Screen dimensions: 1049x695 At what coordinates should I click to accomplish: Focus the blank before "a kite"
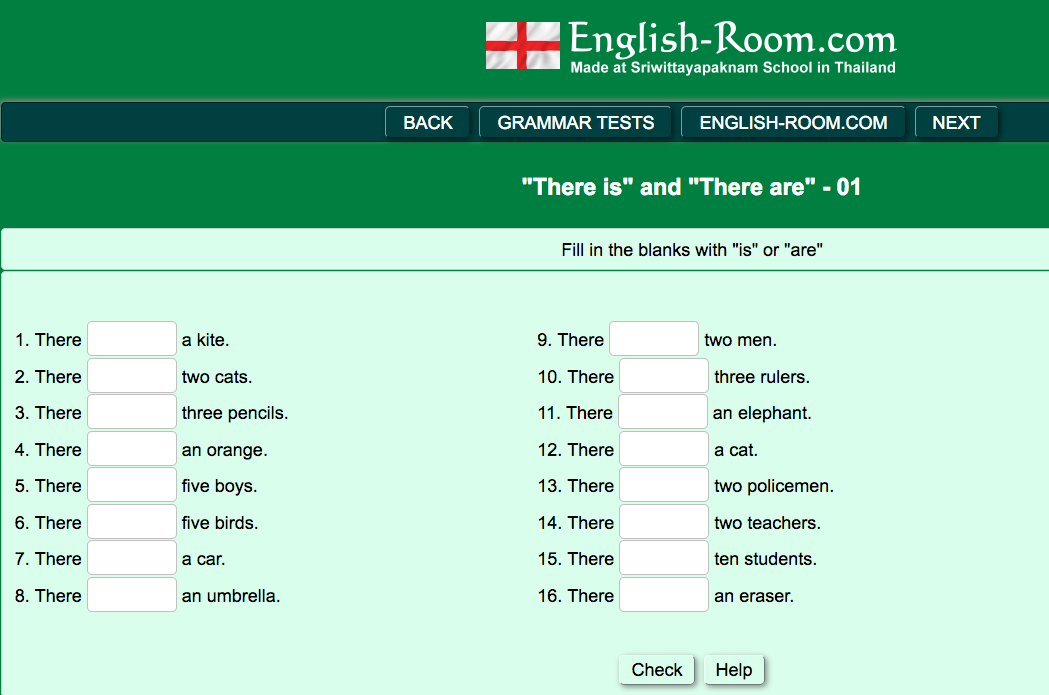click(132, 339)
